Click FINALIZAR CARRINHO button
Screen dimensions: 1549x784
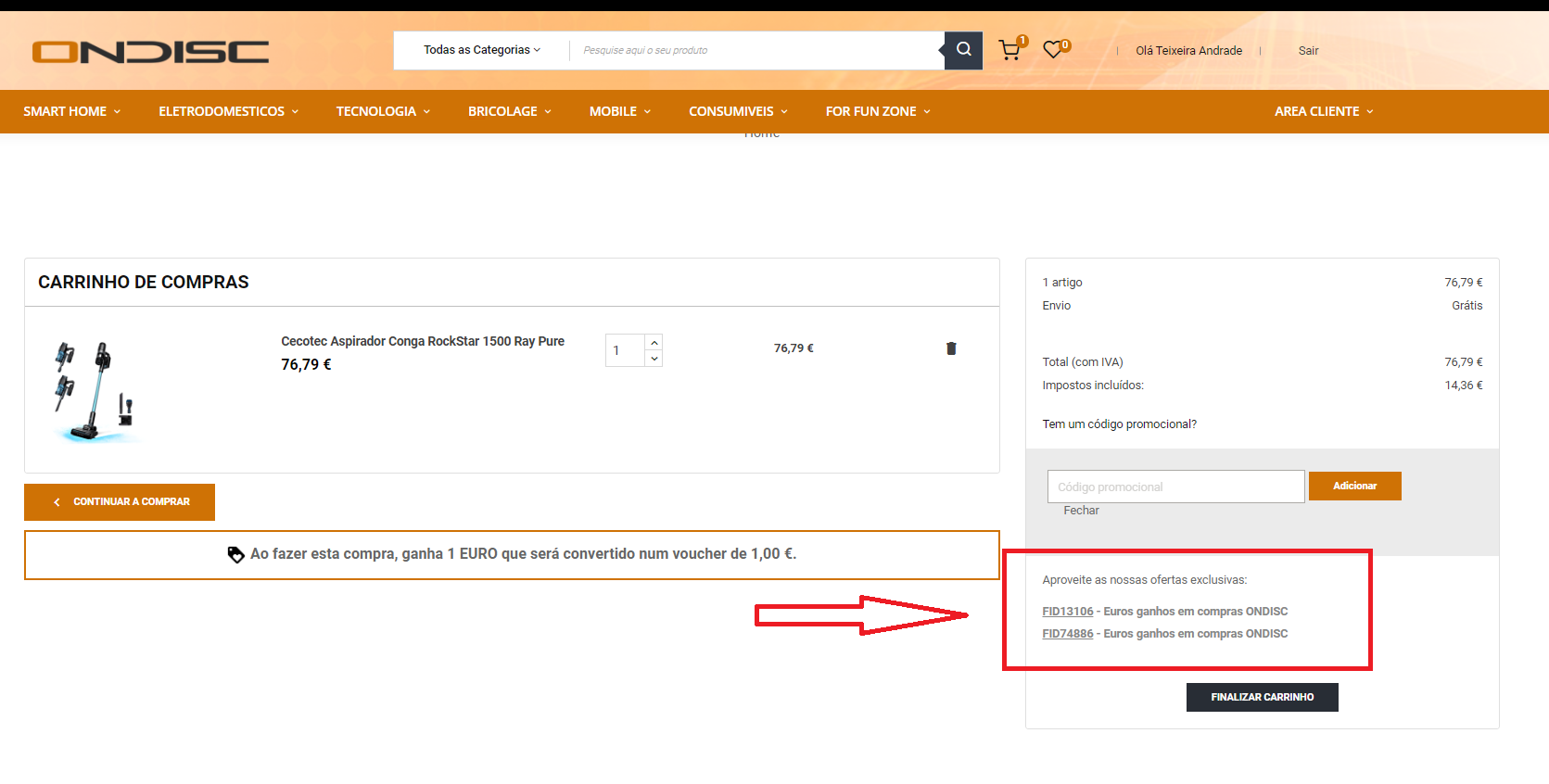click(1262, 697)
